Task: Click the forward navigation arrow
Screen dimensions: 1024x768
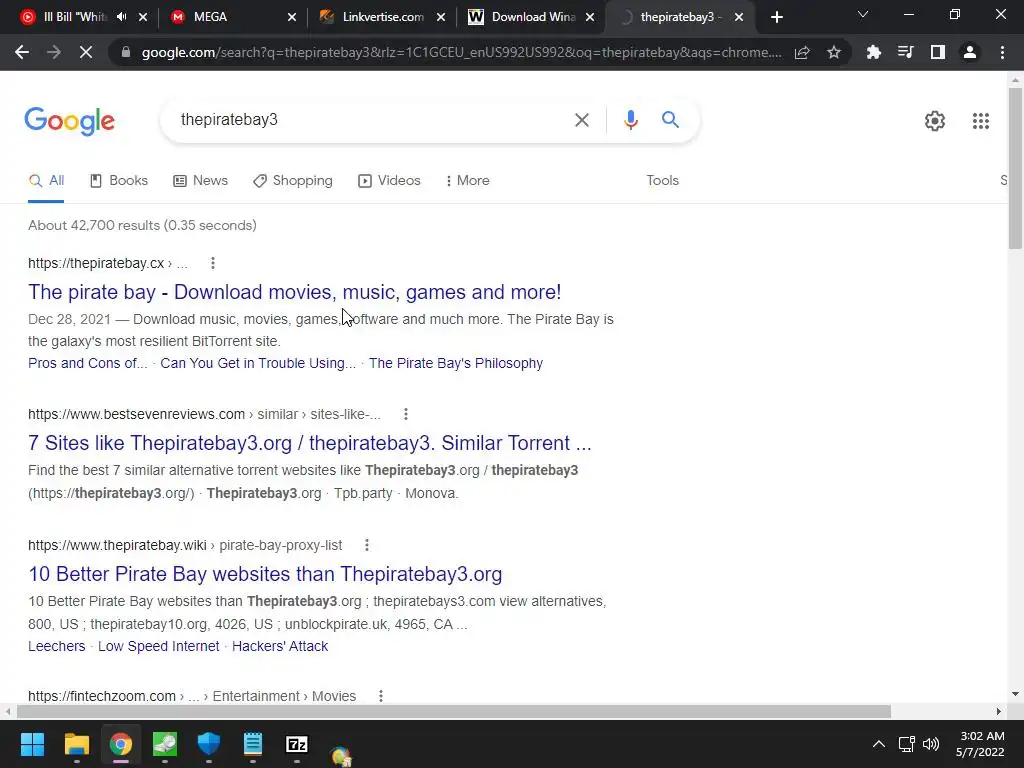Action: click(x=54, y=52)
